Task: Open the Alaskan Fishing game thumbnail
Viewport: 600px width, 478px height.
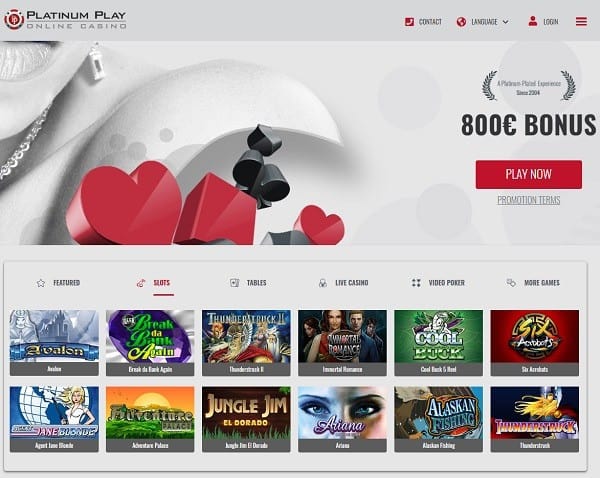Action: tap(439, 419)
